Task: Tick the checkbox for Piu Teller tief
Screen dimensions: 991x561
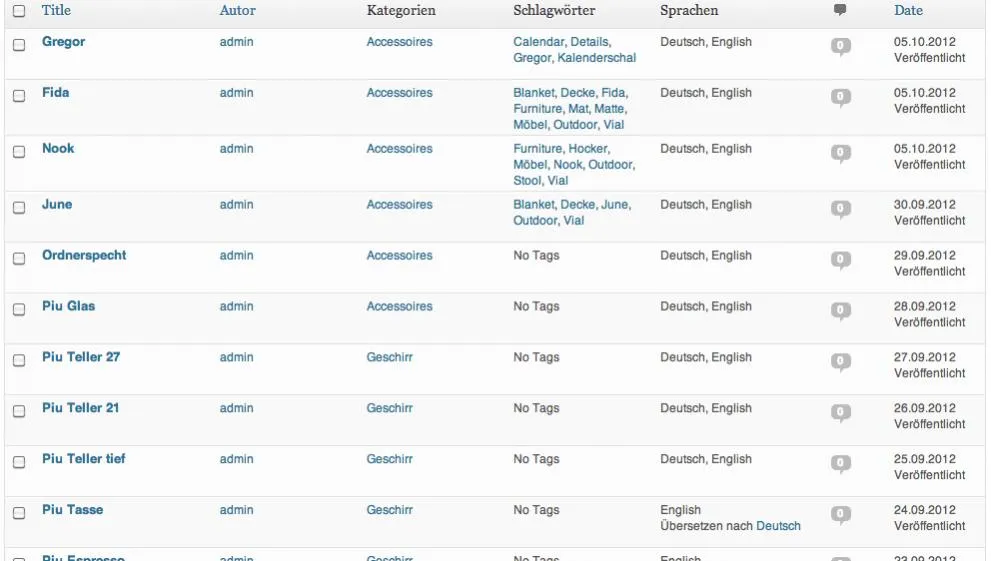Action: pos(20,462)
